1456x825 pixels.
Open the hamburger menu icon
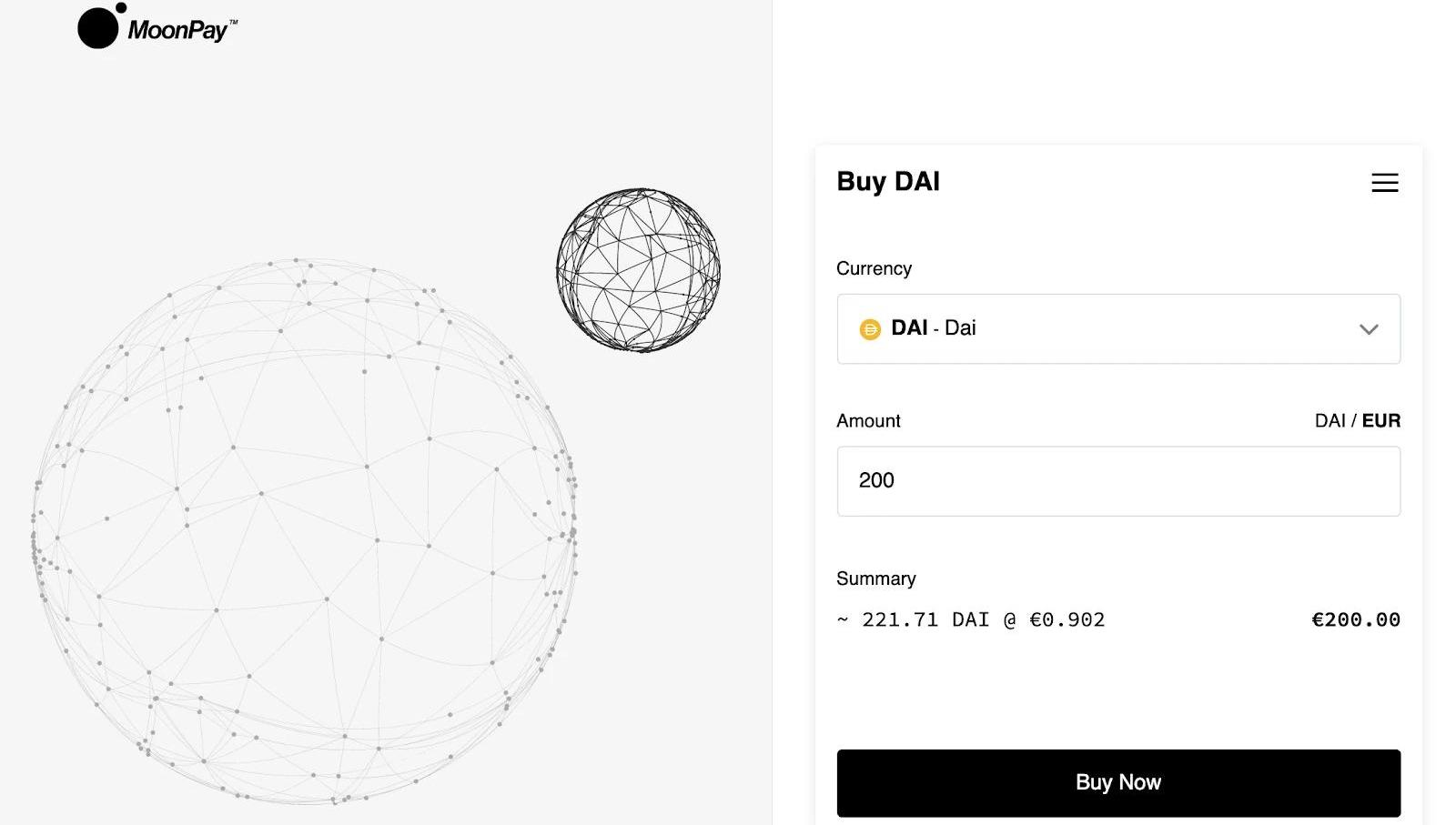click(x=1384, y=183)
